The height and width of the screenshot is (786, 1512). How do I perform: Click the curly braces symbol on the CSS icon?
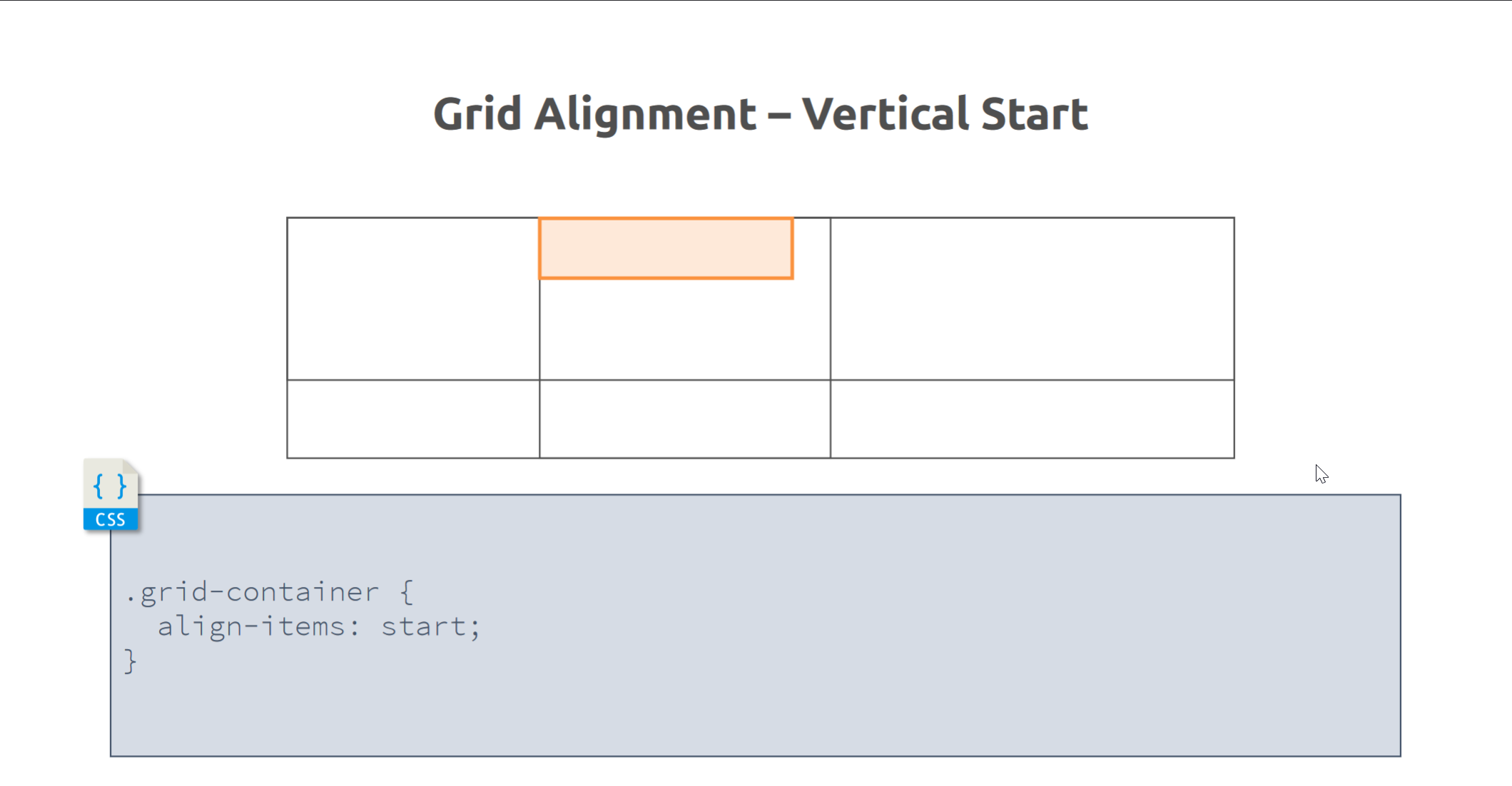[x=110, y=486]
